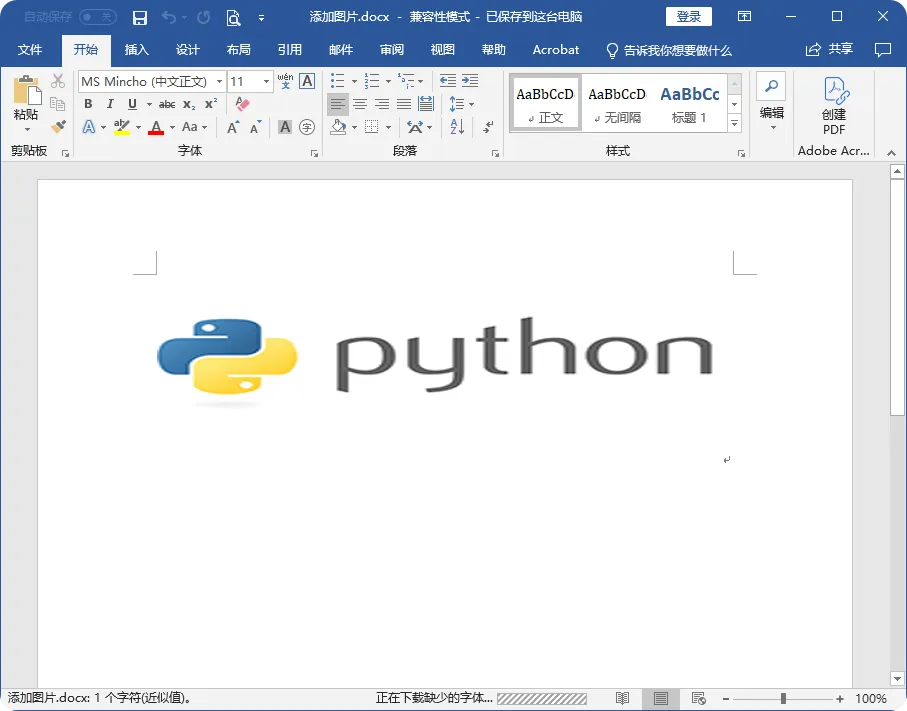Viewport: 907px width, 711px height.
Task: Toggle Subscript formatting
Action: 189,105
